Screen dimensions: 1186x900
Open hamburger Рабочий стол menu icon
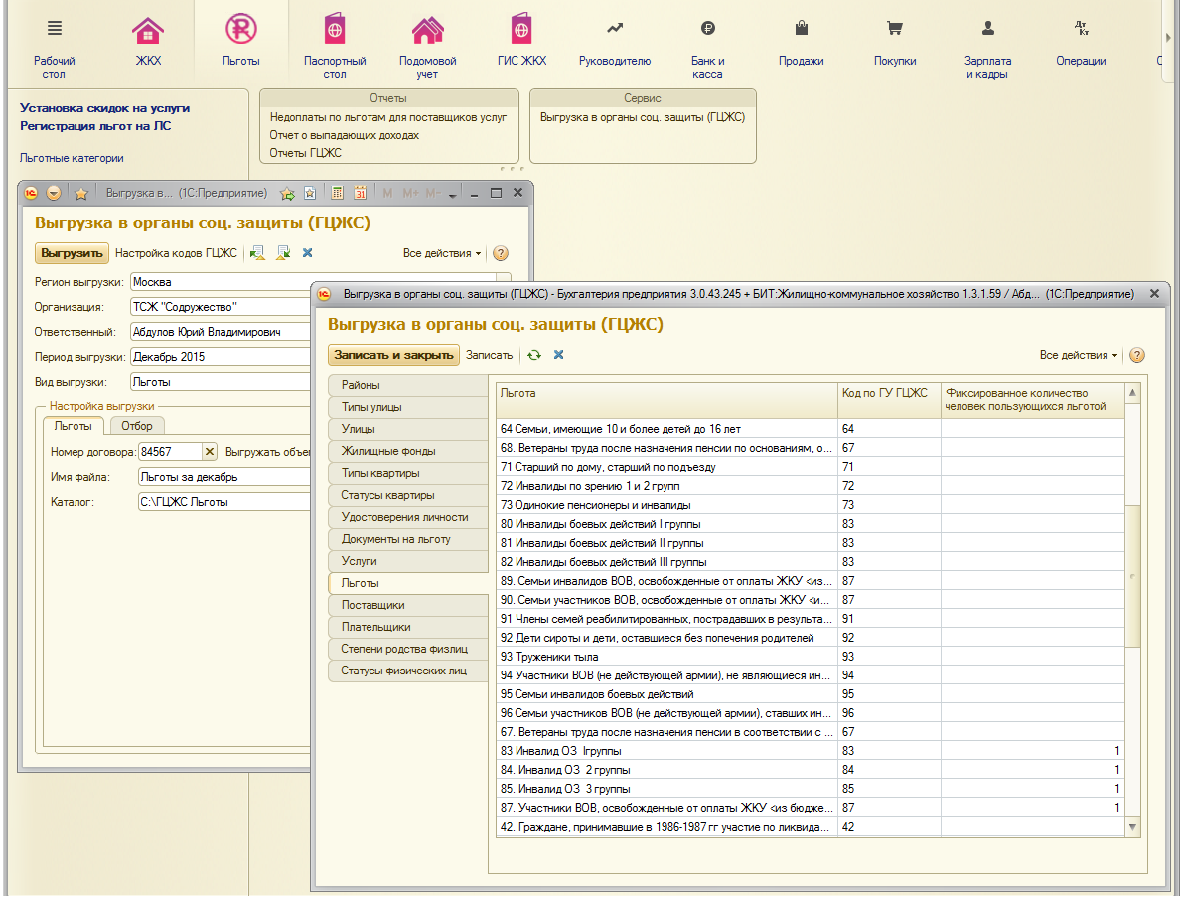click(x=54, y=29)
